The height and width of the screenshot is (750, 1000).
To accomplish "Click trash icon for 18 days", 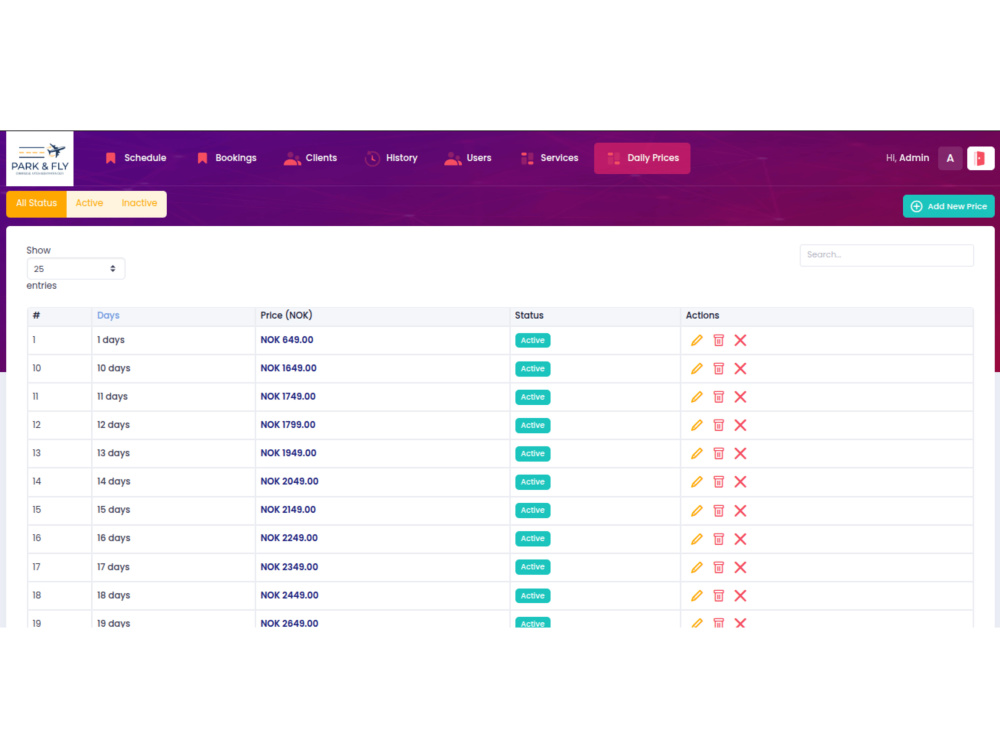I will point(719,596).
